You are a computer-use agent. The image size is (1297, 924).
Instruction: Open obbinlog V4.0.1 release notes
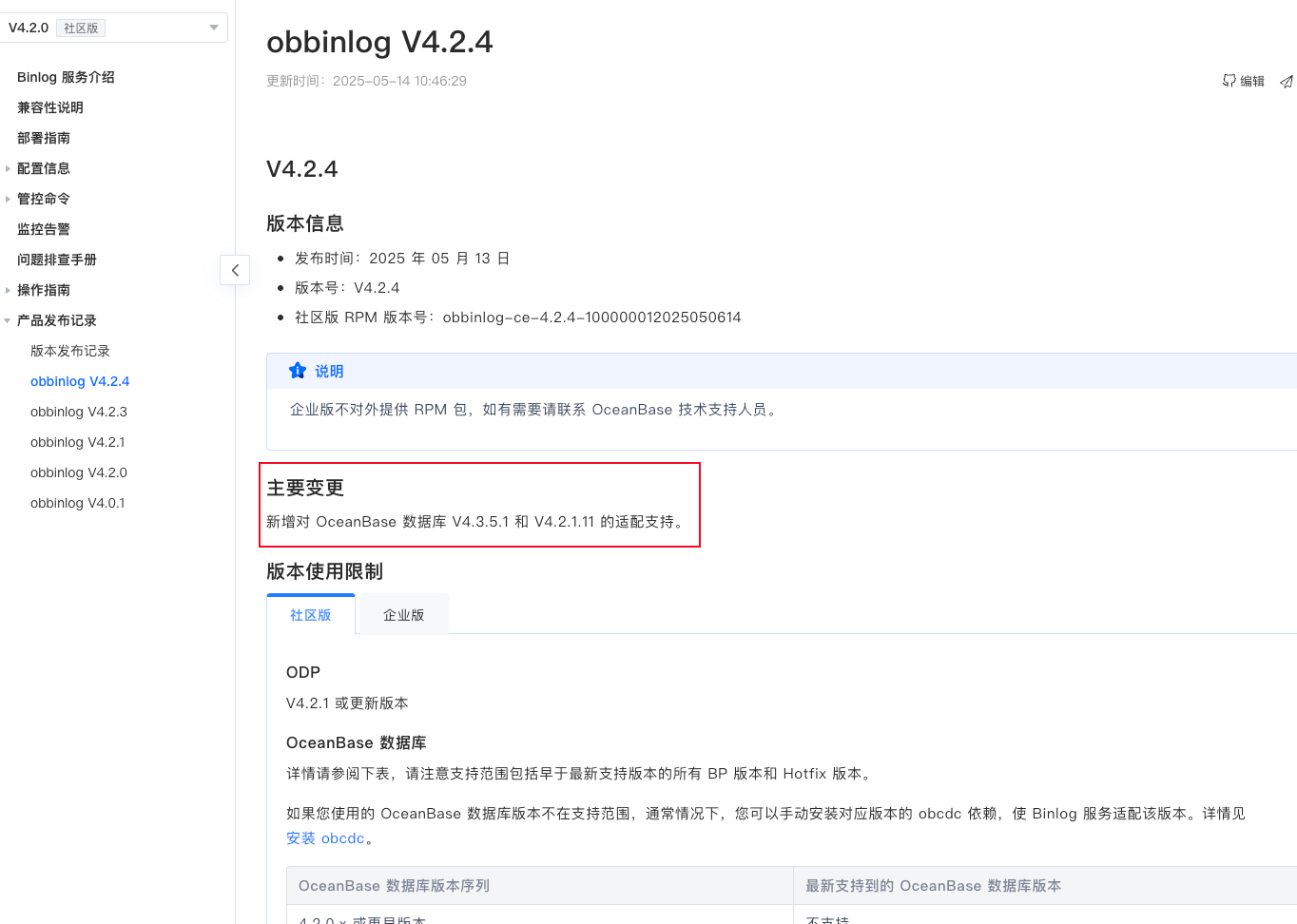[78, 503]
